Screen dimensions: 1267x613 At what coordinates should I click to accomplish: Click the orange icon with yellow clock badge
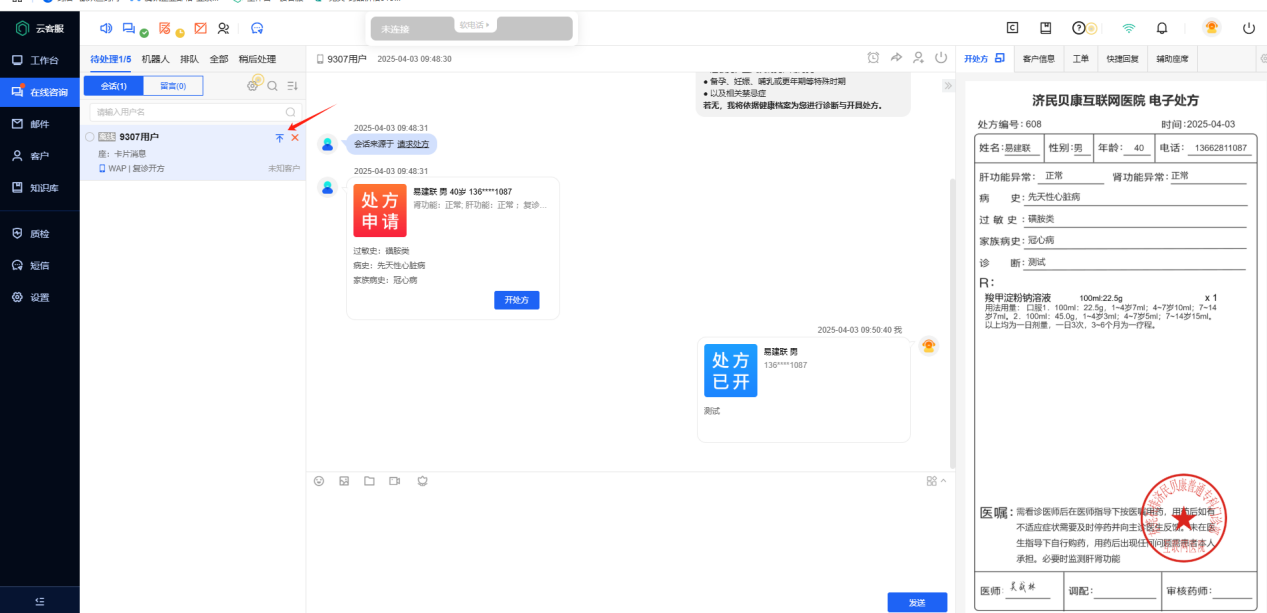pyautogui.click(x=167, y=28)
